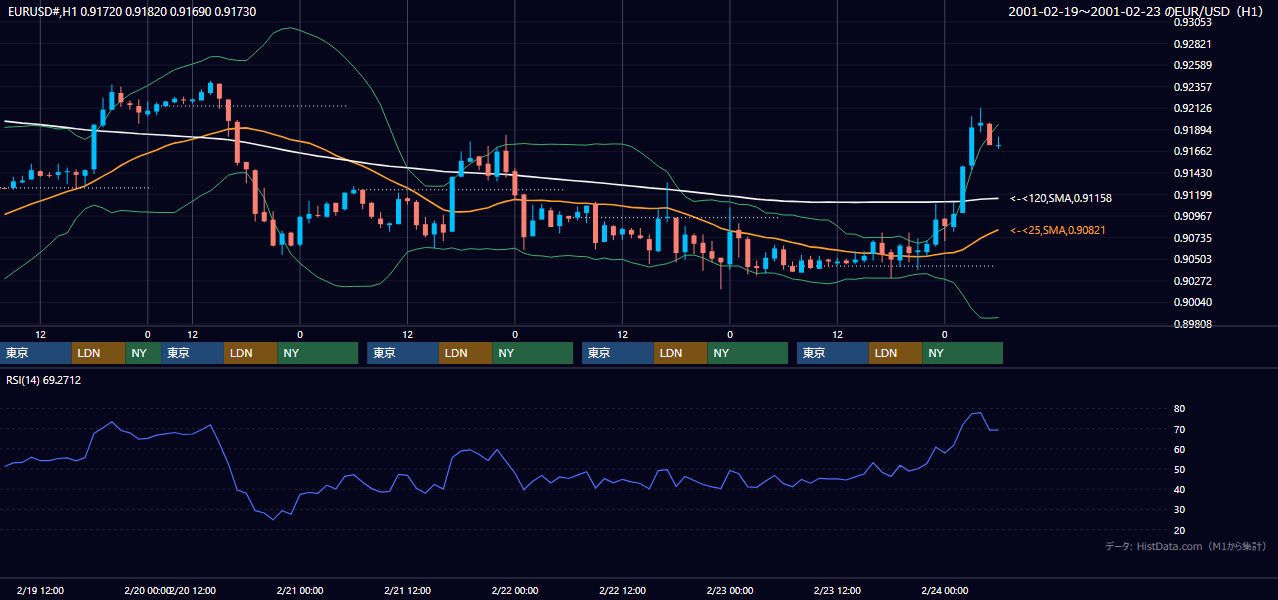
Task: Click the leftmost LDN session block
Action: 99,353
